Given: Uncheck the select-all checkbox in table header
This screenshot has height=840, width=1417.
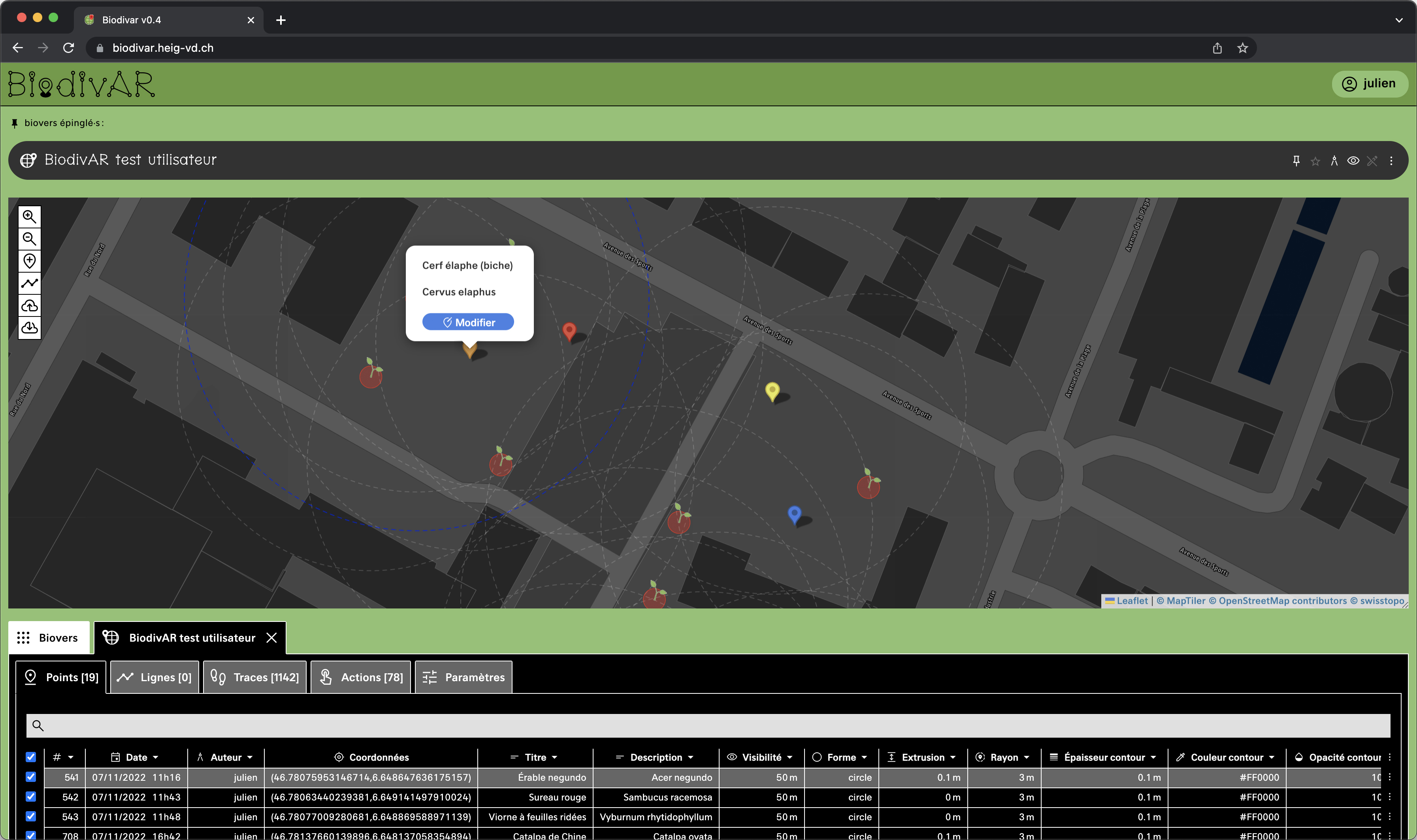Looking at the screenshot, I should 31,757.
